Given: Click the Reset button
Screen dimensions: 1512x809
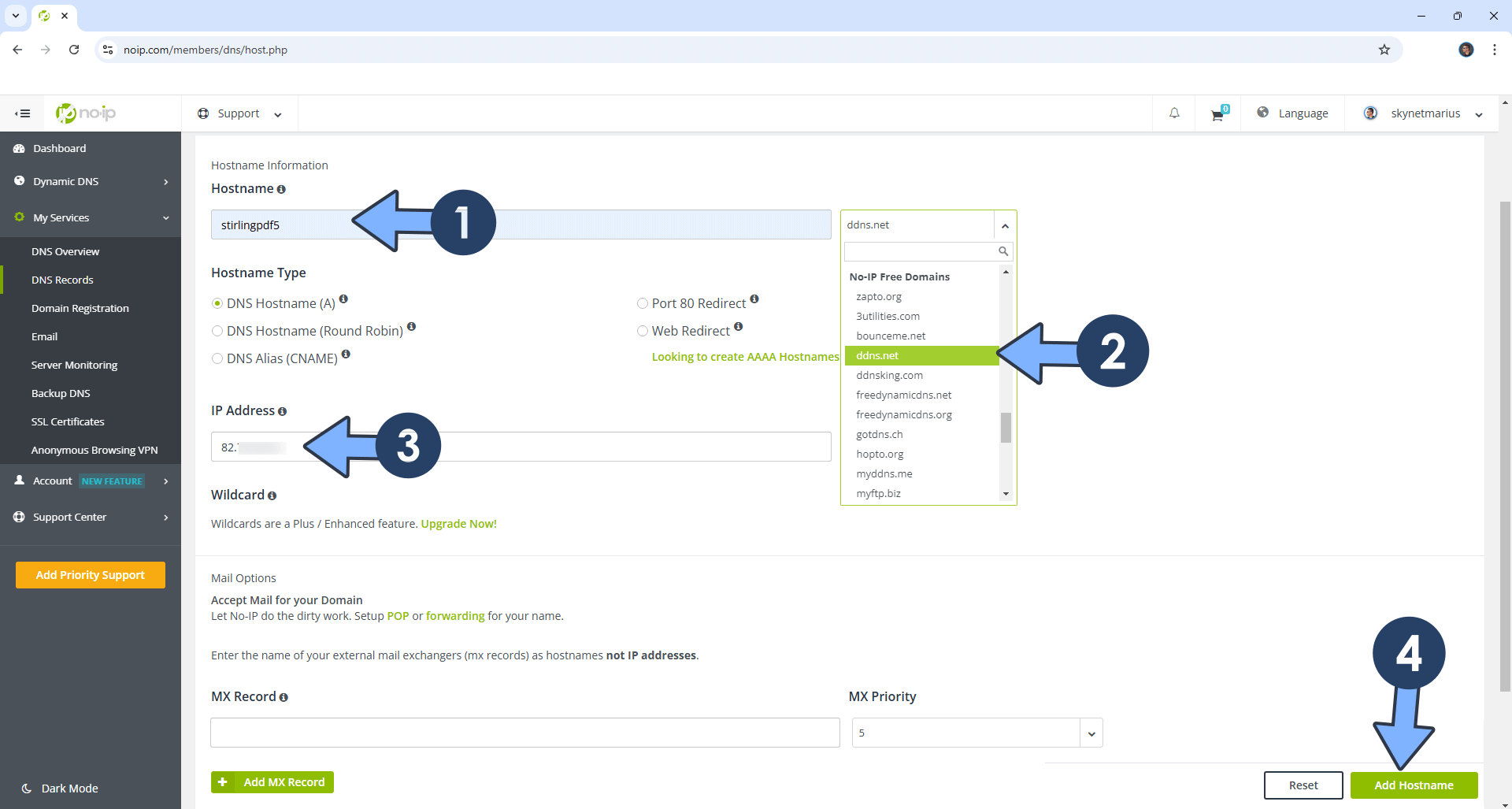Looking at the screenshot, I should coord(1303,785).
